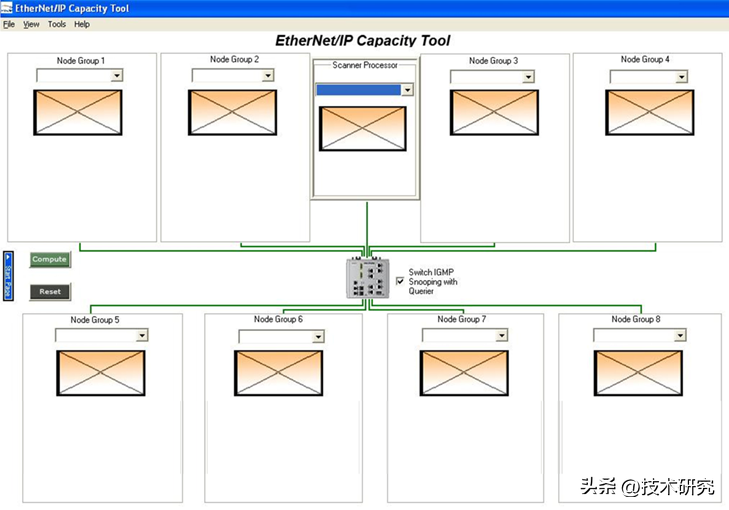Select the Node Group 3 device image
This screenshot has height=510, width=729.
493,112
